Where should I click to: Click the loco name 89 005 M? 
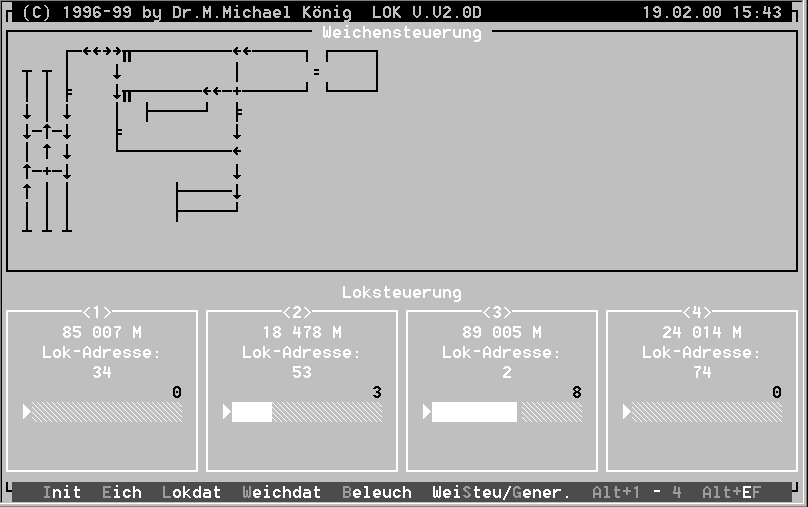click(502, 332)
